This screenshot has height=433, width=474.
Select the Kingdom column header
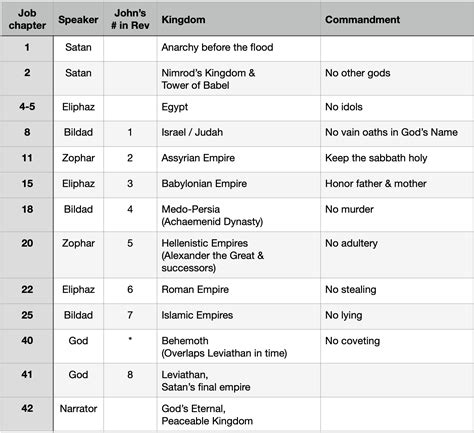click(x=239, y=19)
